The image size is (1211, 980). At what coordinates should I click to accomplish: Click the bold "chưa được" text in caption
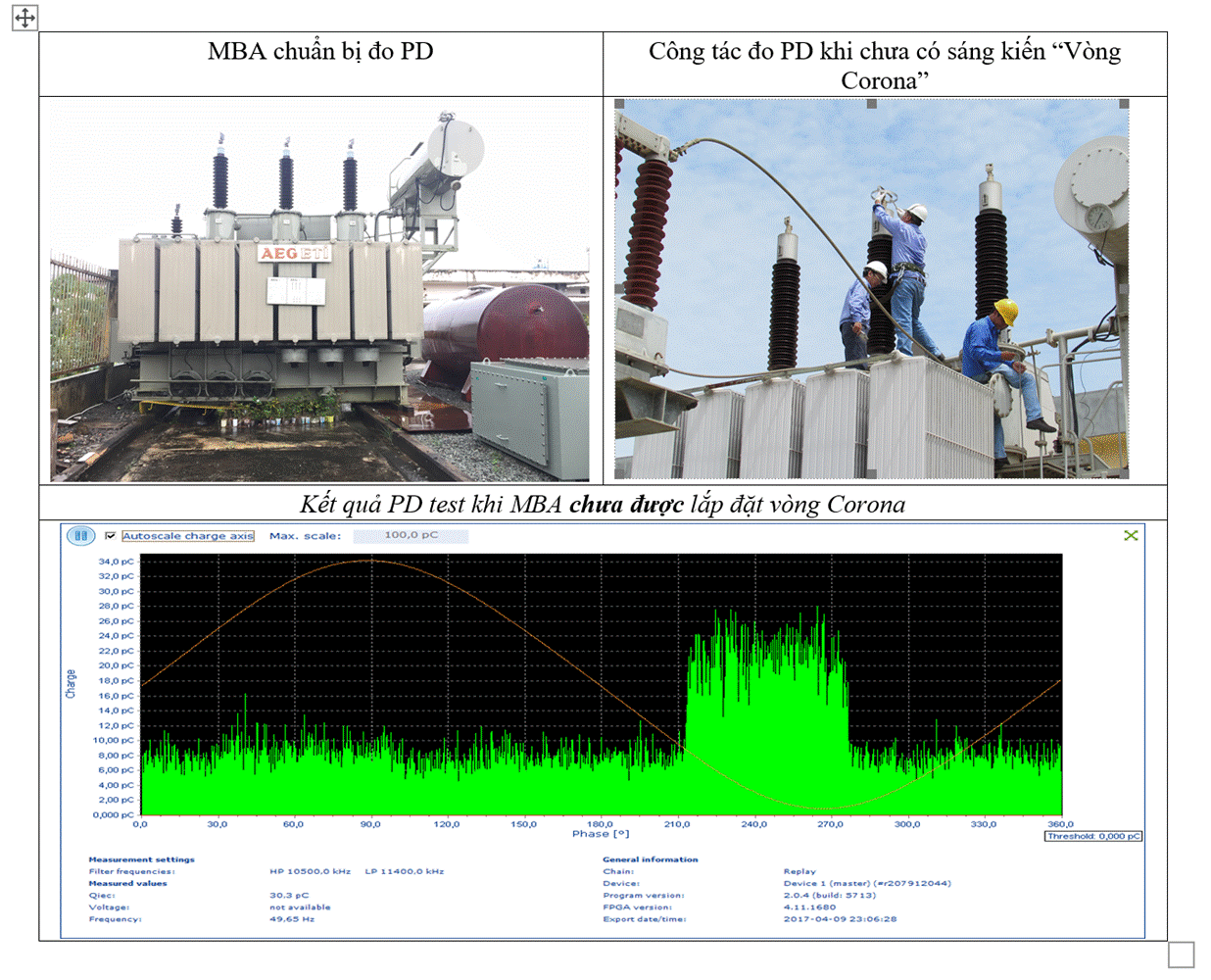(x=626, y=505)
